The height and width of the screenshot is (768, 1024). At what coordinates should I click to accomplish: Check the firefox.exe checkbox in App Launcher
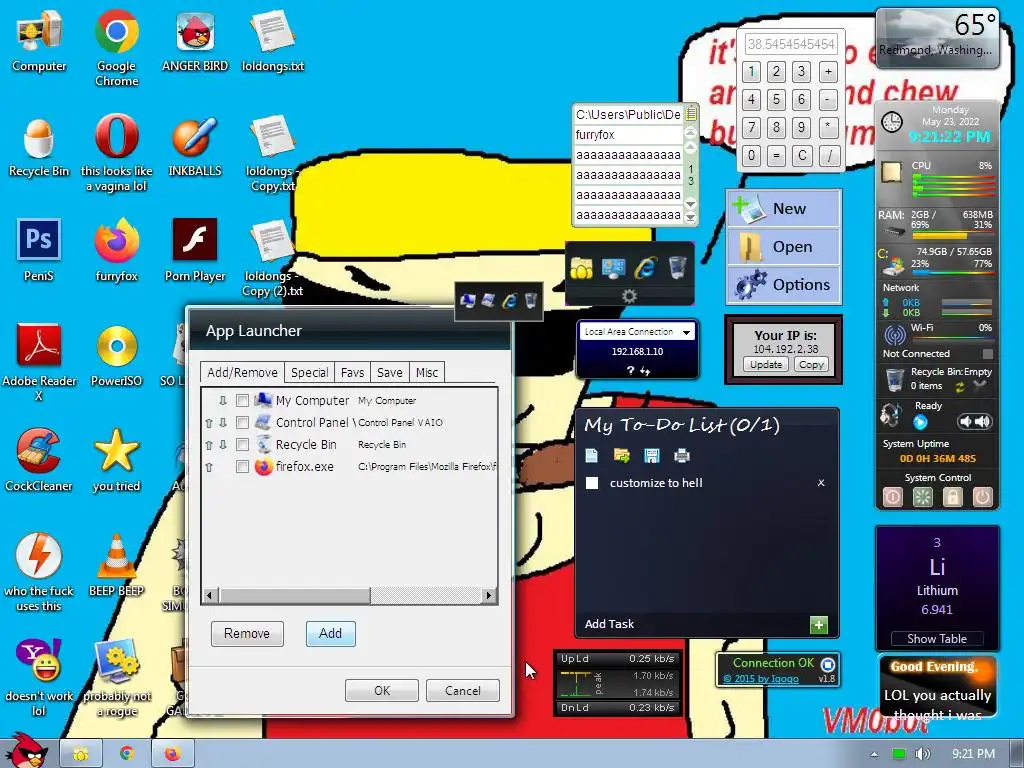[x=242, y=467]
